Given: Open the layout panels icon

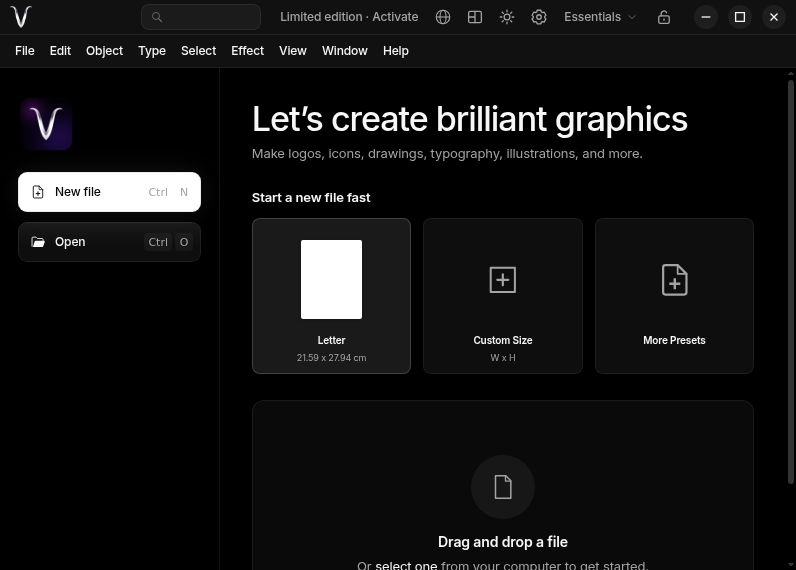Looking at the screenshot, I should pos(475,17).
